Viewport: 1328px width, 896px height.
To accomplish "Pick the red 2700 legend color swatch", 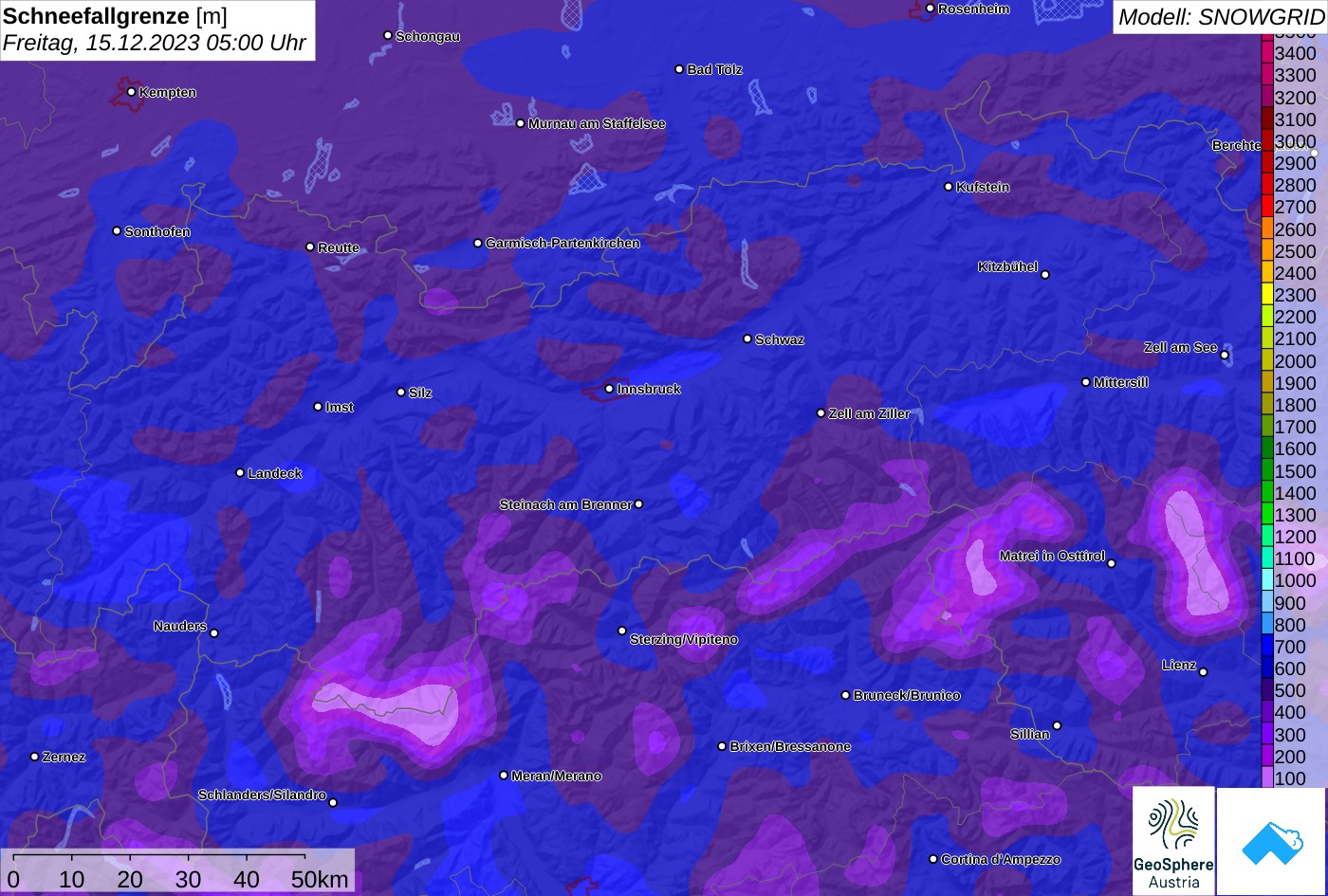I will coord(1266,207).
